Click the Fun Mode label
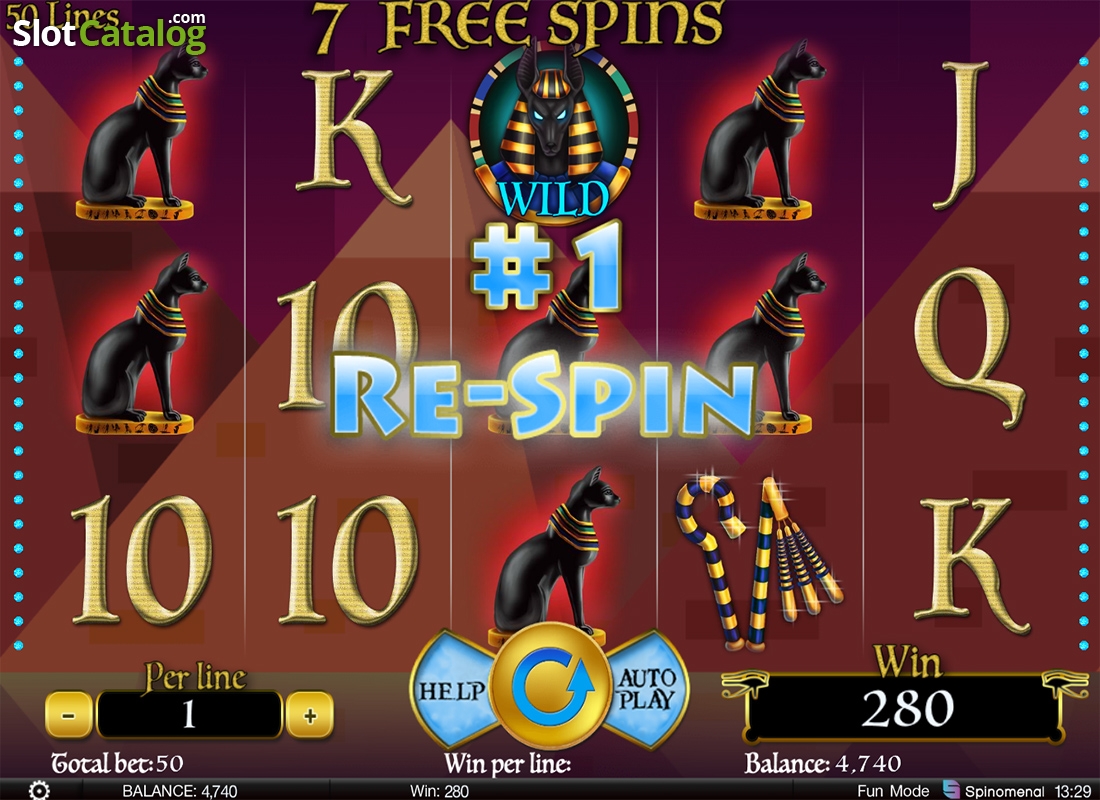 [893, 790]
